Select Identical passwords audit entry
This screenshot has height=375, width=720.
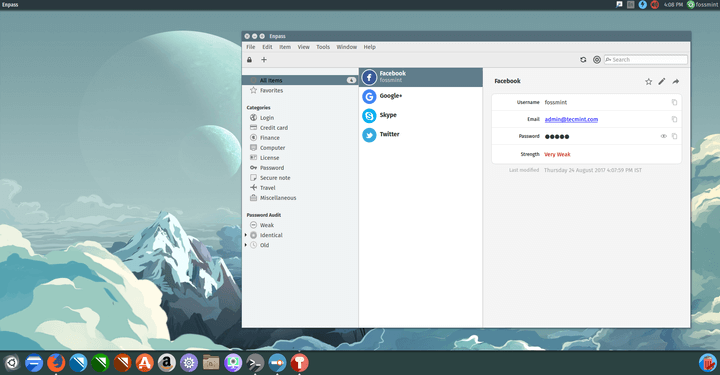point(271,235)
